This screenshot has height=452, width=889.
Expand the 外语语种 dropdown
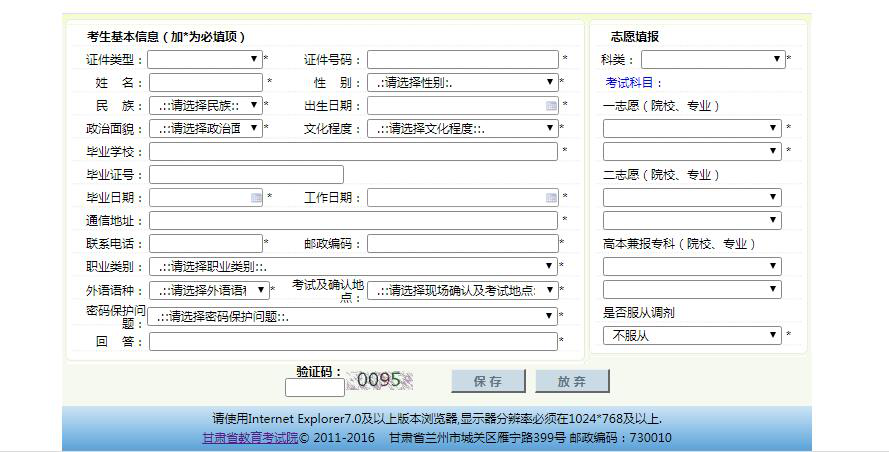(x=209, y=290)
